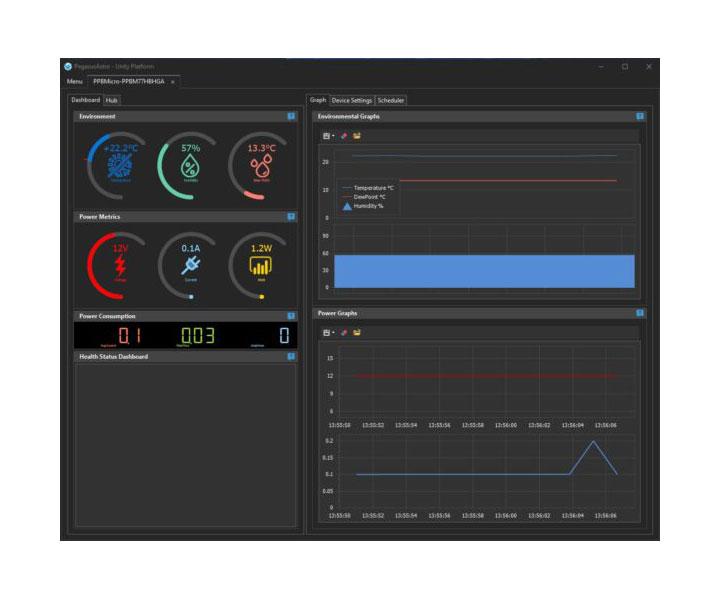Click the Health Status Dashboard help icon
Image resolution: width=720 pixels, height=600 pixels.
pos(291,356)
